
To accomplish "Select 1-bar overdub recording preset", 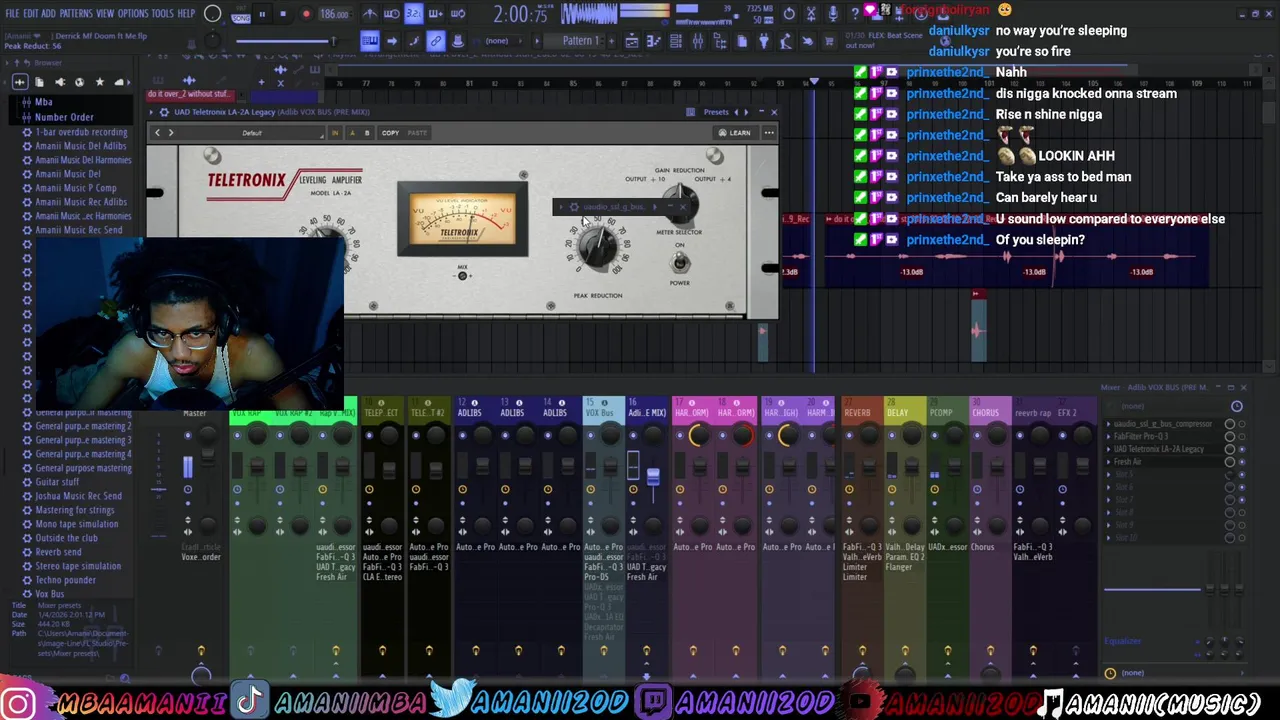I will 81,131.
